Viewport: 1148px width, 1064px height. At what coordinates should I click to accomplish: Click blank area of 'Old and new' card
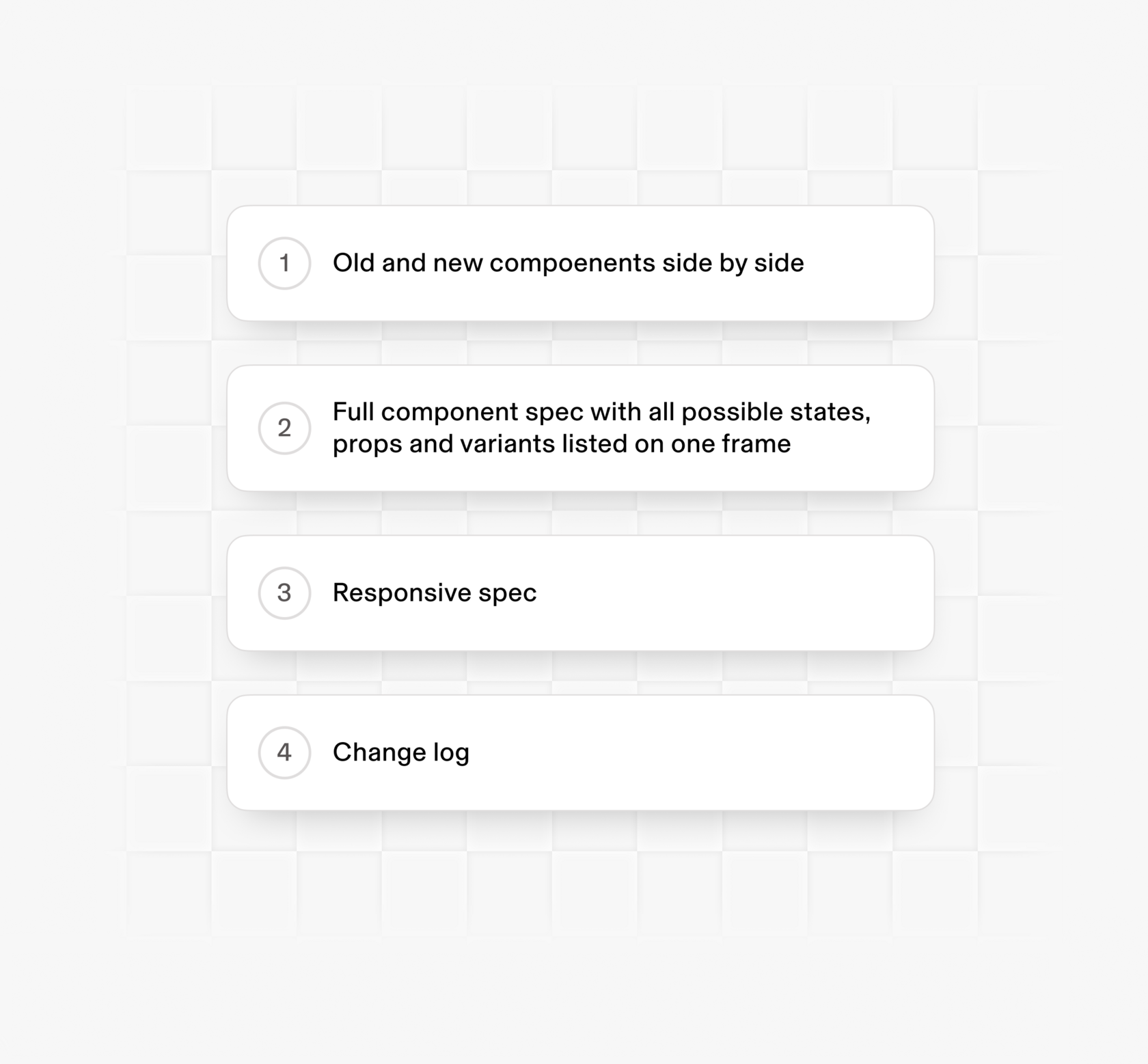pos(868,263)
